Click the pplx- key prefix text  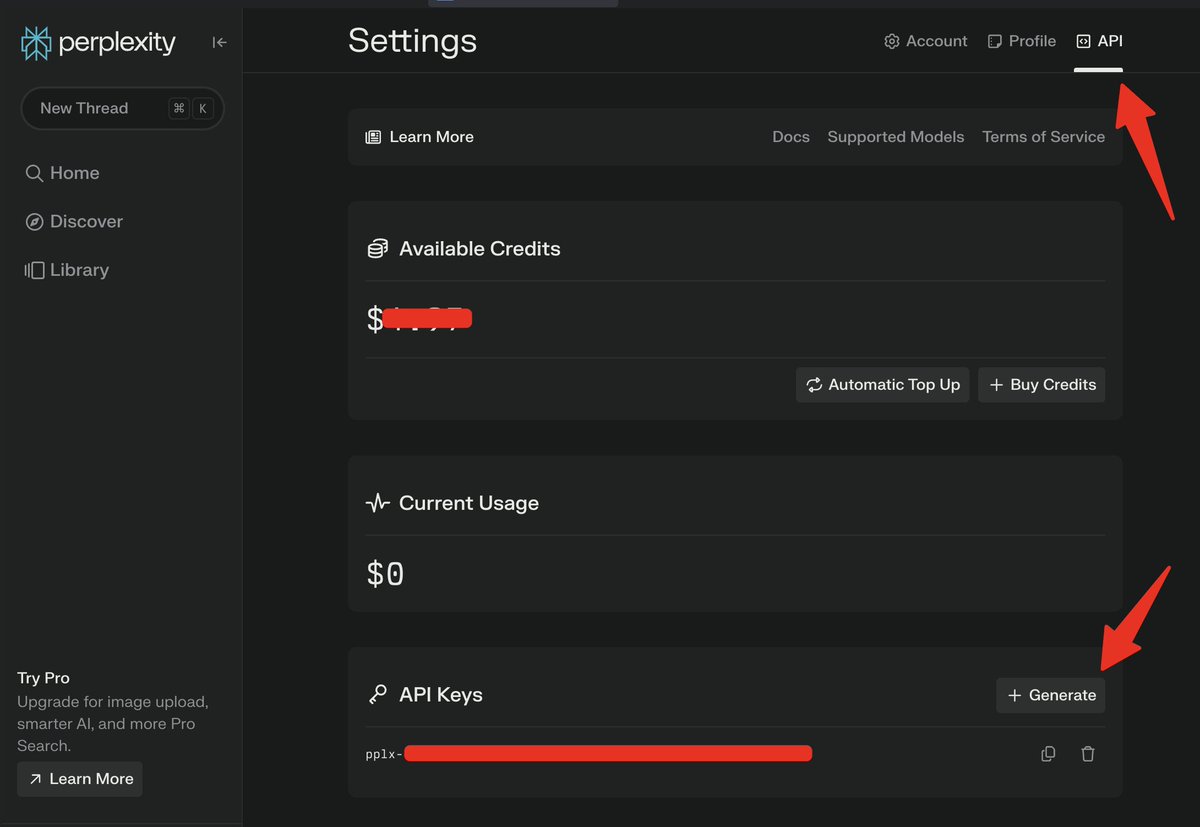tap(385, 754)
